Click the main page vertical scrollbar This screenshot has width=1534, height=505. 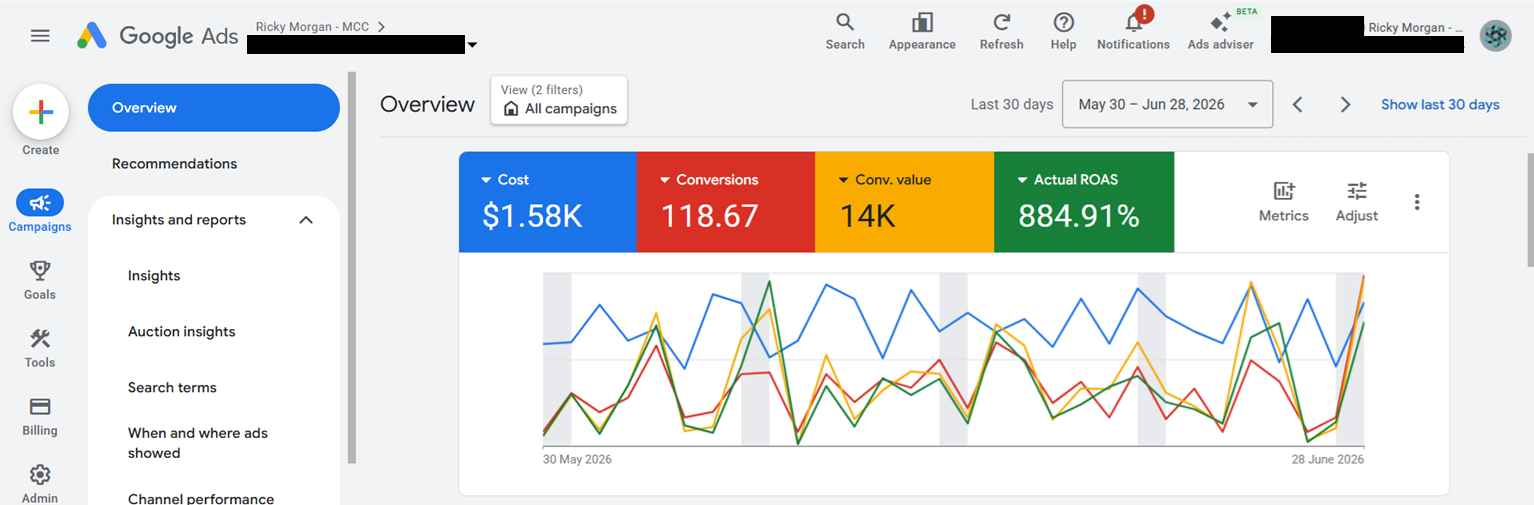pyautogui.click(x=1530, y=210)
